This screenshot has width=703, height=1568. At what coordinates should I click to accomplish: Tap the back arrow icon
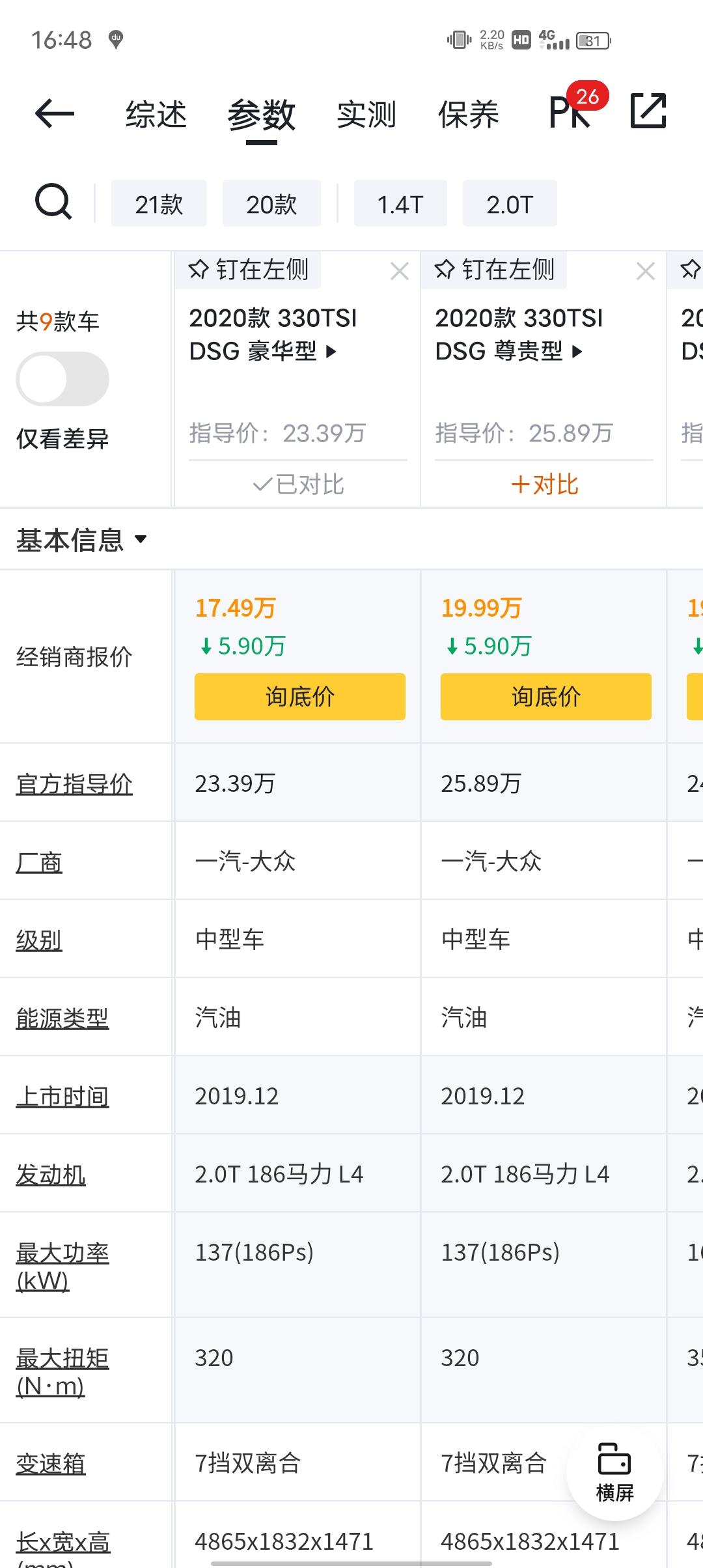click(x=54, y=114)
